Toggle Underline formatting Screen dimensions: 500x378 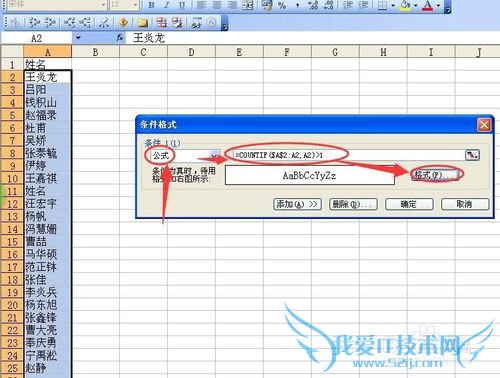pos(182,5)
